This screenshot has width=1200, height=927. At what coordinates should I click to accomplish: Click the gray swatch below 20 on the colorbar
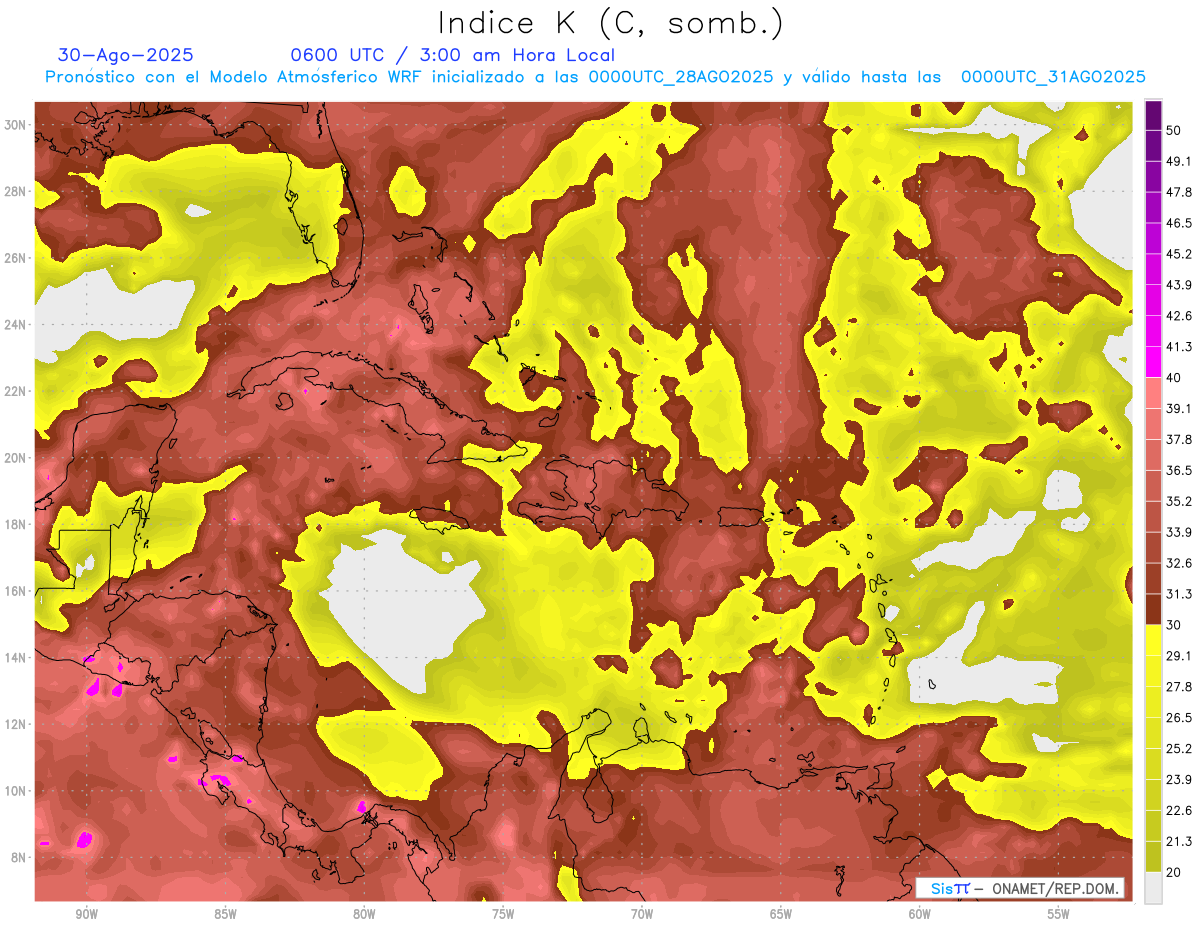coord(1153,889)
